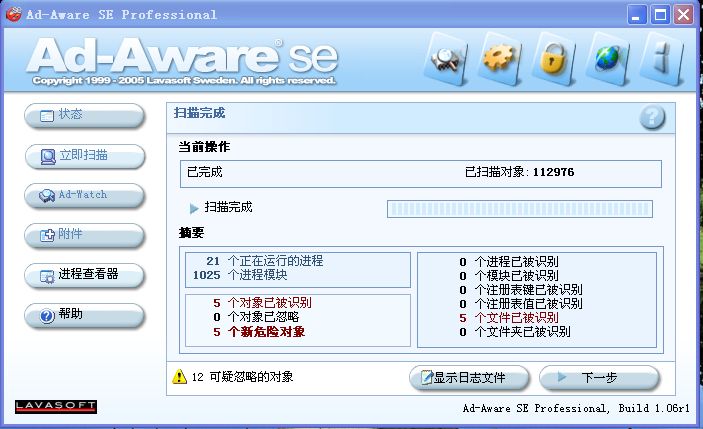Start a scan with 立即扫描

click(84, 156)
